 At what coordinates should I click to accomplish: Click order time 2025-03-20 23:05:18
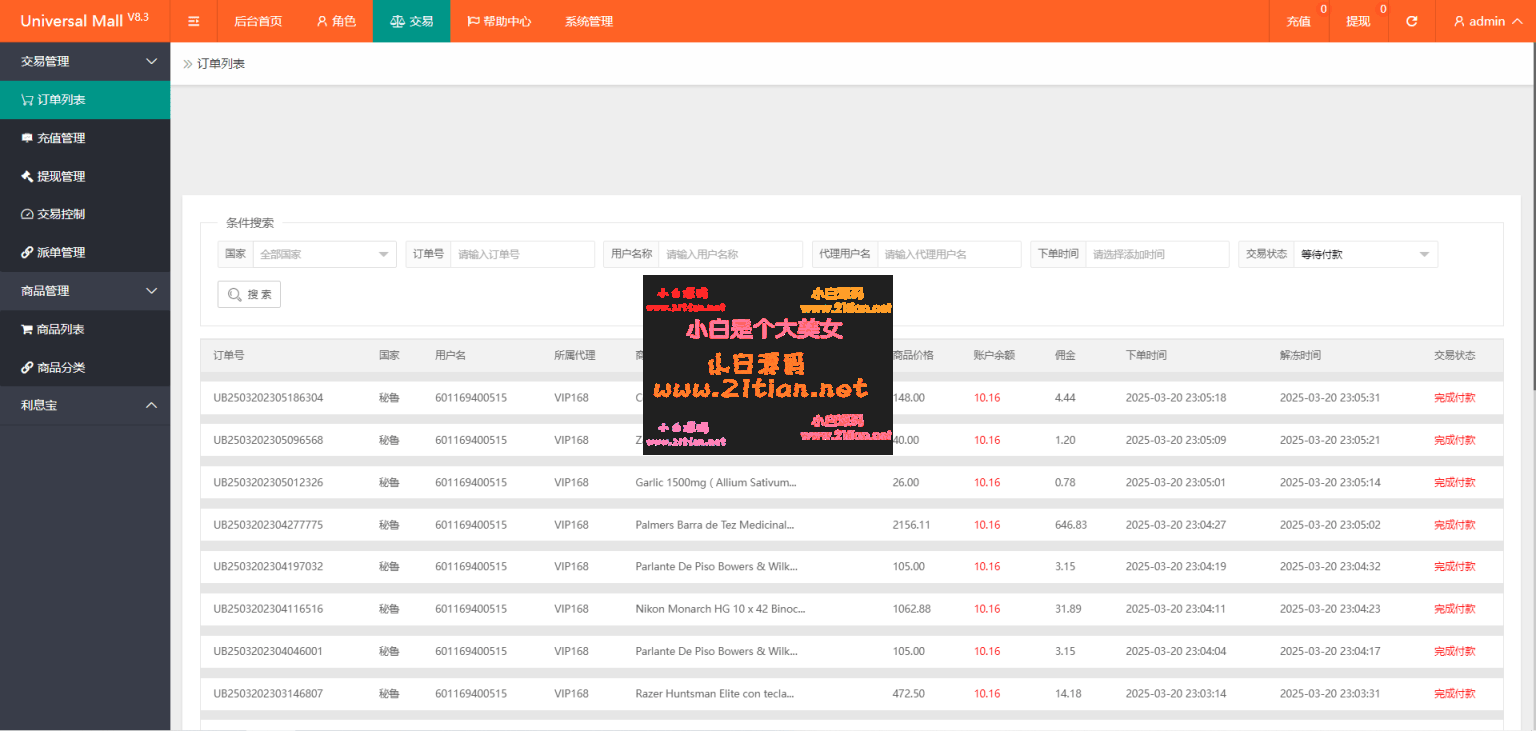point(1176,398)
